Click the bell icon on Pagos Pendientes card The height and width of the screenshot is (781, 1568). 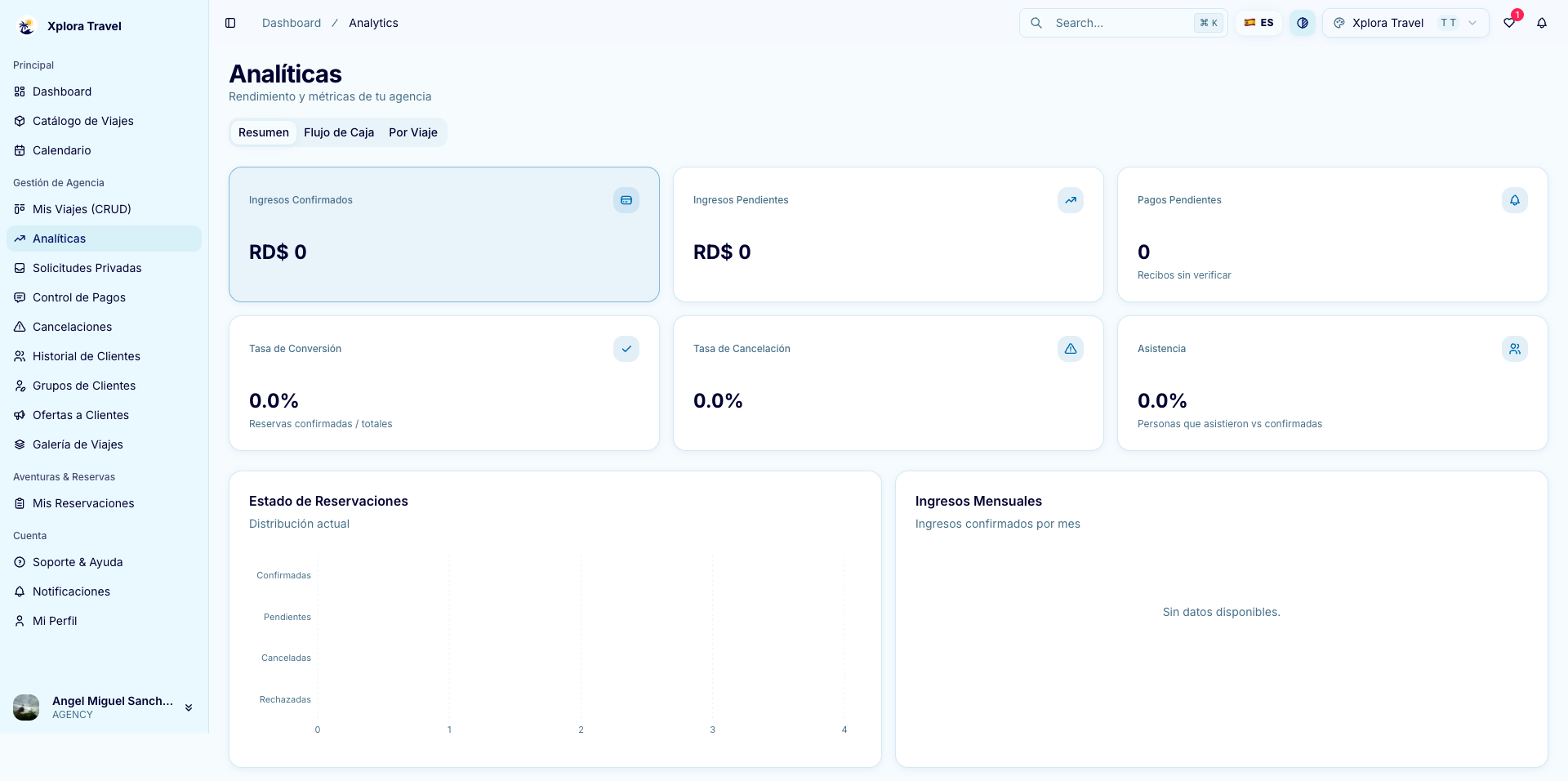point(1515,200)
